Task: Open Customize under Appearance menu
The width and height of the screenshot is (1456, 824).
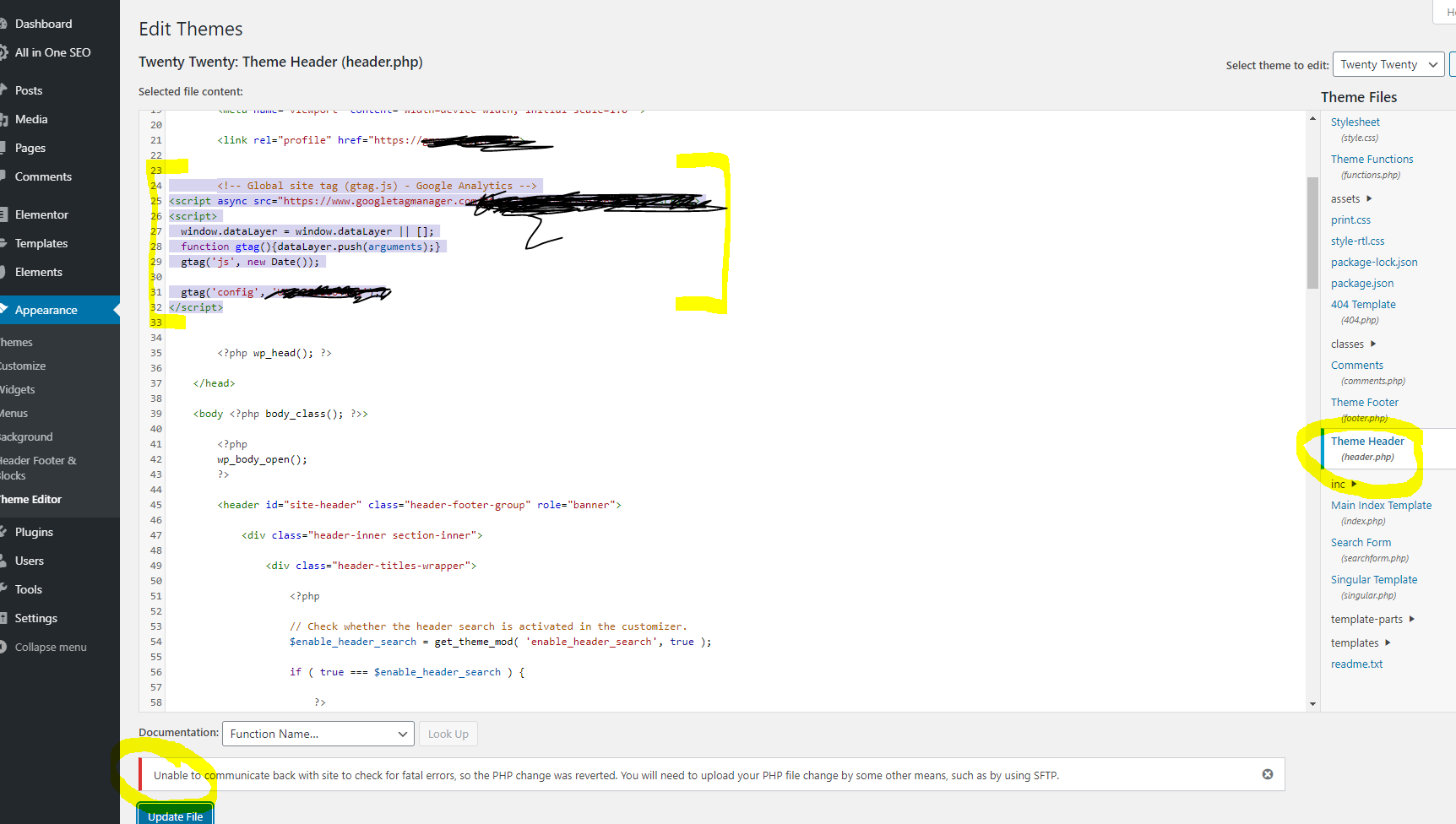Action: [24, 366]
